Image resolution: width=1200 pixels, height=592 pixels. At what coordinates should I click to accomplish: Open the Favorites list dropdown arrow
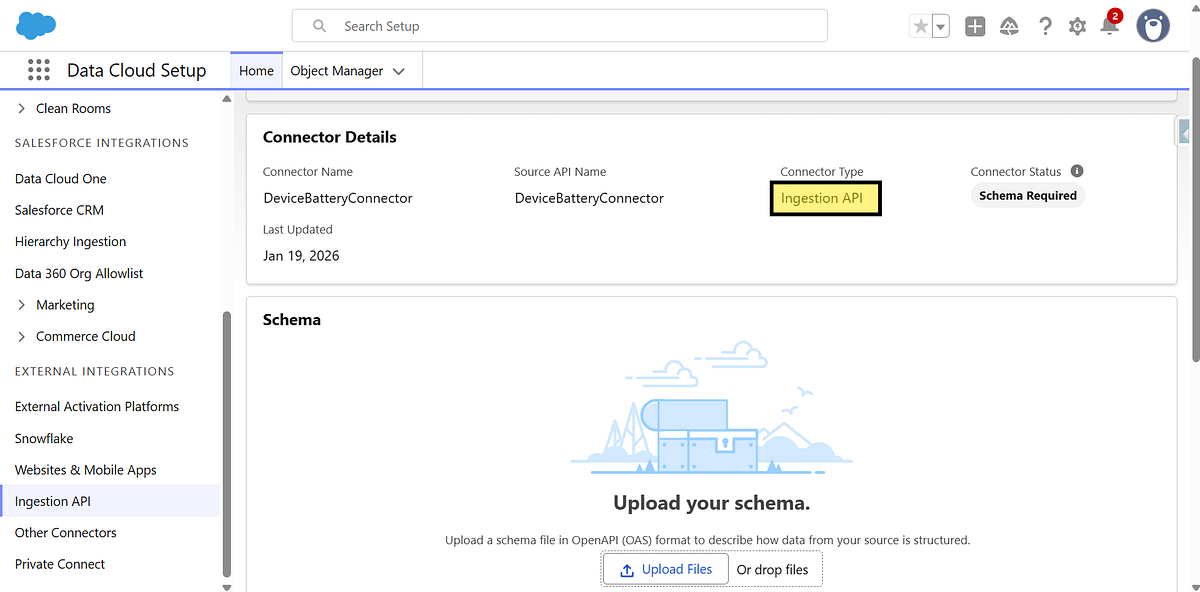(940, 27)
